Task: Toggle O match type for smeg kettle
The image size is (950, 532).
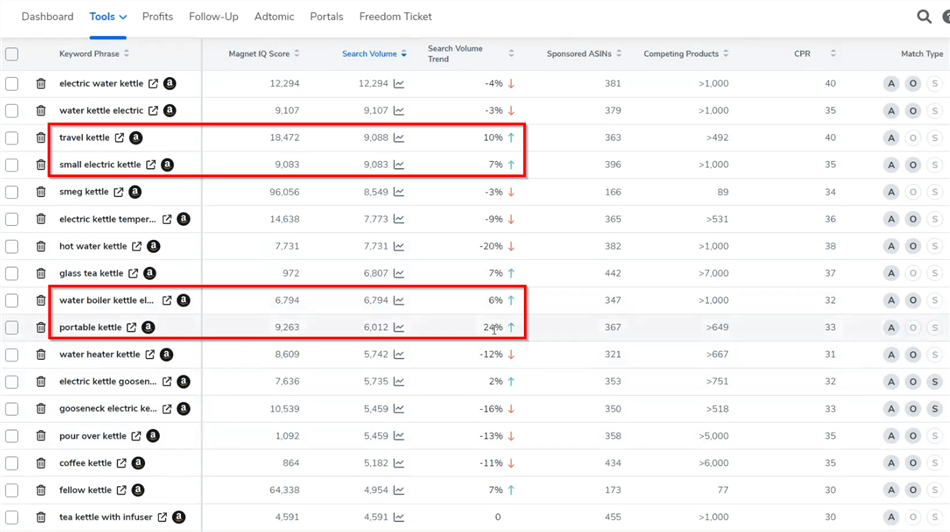Action: coord(913,192)
